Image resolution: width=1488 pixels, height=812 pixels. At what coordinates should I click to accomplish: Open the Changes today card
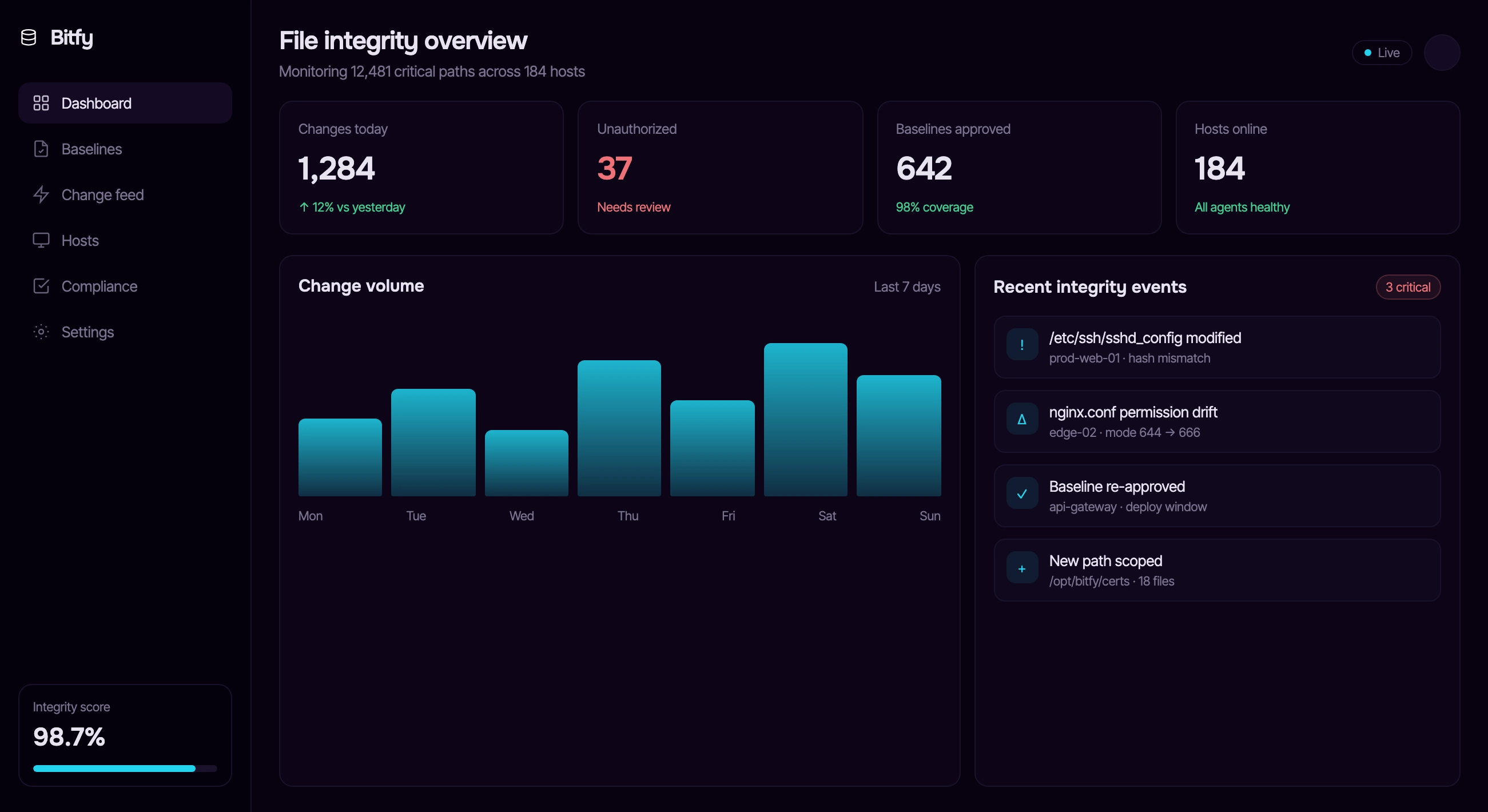[421, 168]
